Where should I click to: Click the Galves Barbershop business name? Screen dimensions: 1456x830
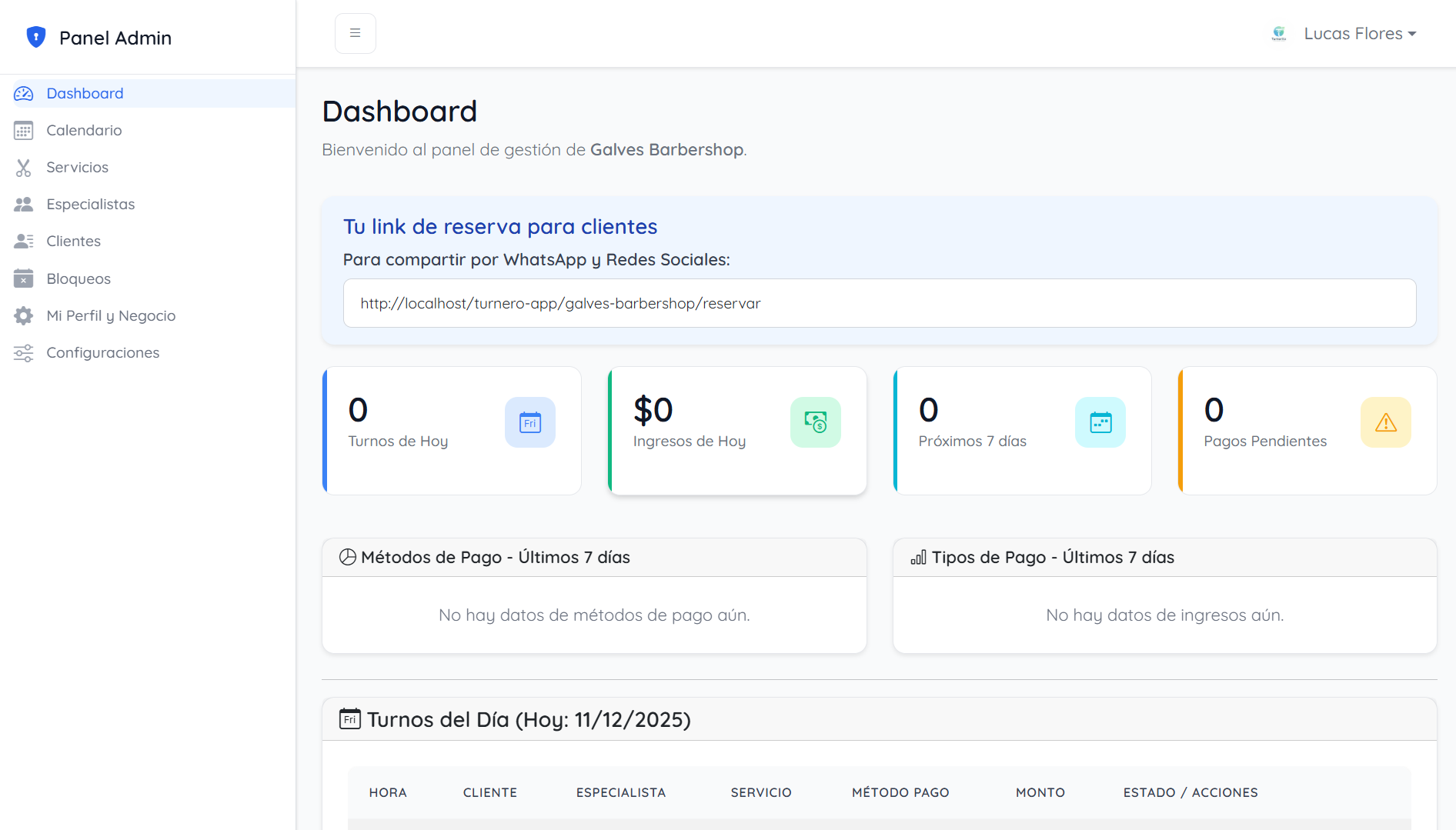(x=666, y=150)
